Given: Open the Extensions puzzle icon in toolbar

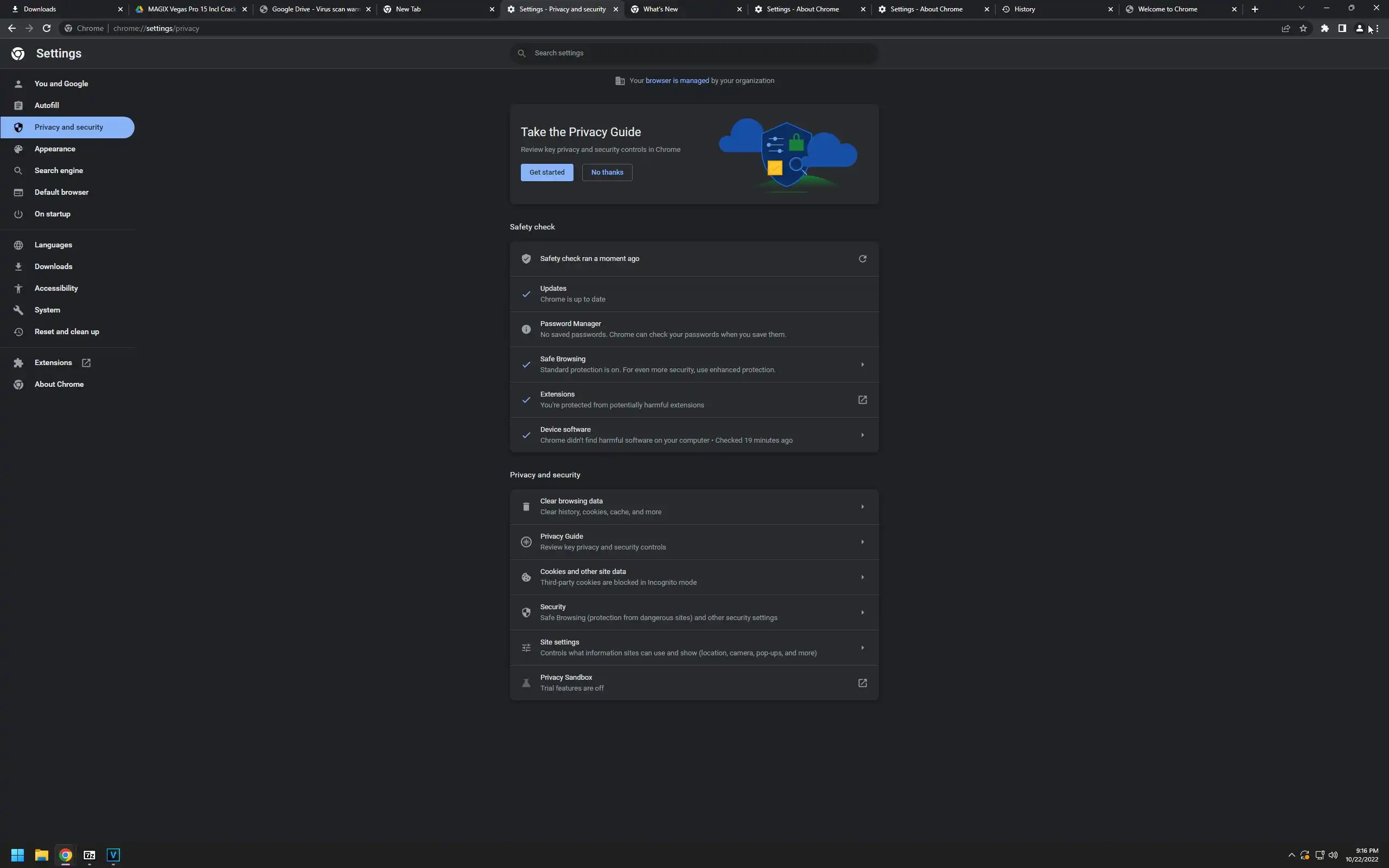Looking at the screenshot, I should (1325, 28).
